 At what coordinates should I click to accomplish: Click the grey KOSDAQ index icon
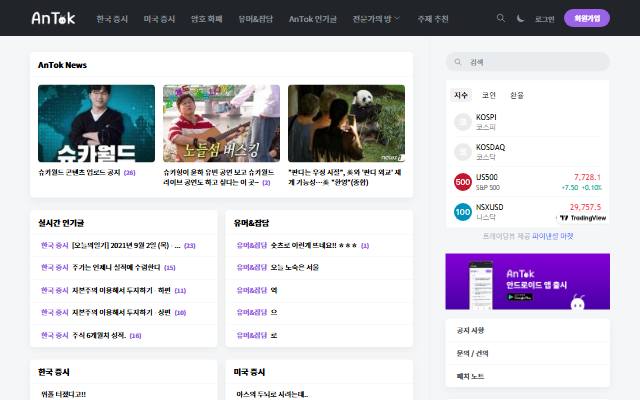[x=463, y=152]
